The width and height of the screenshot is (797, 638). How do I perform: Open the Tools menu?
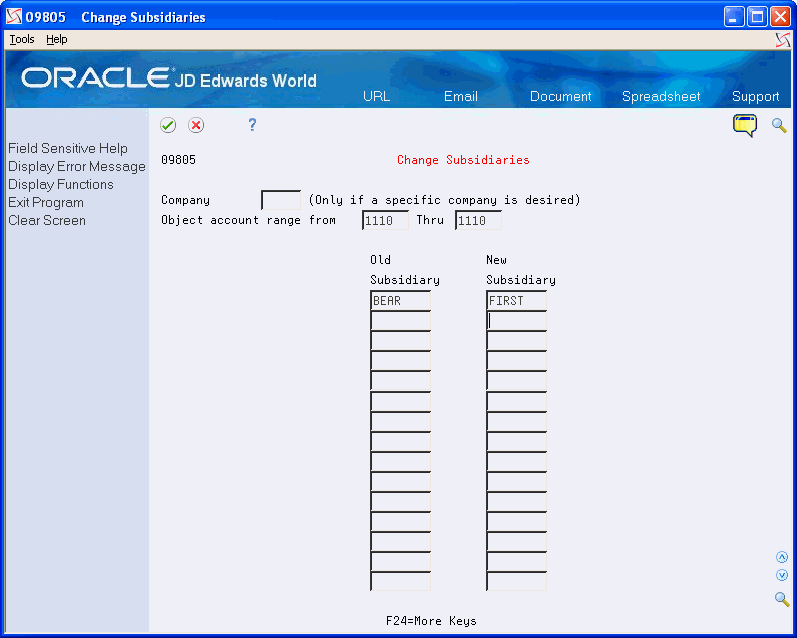pyautogui.click(x=22, y=39)
